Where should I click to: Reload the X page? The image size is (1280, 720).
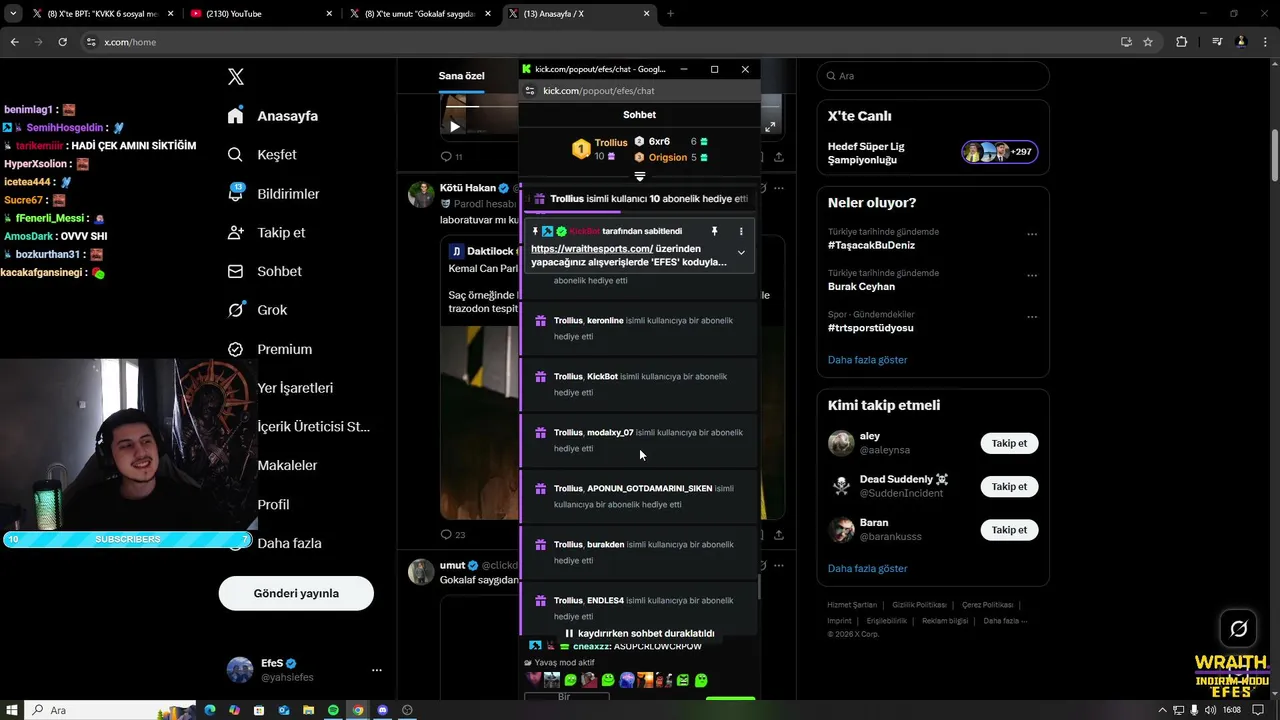[x=62, y=42]
